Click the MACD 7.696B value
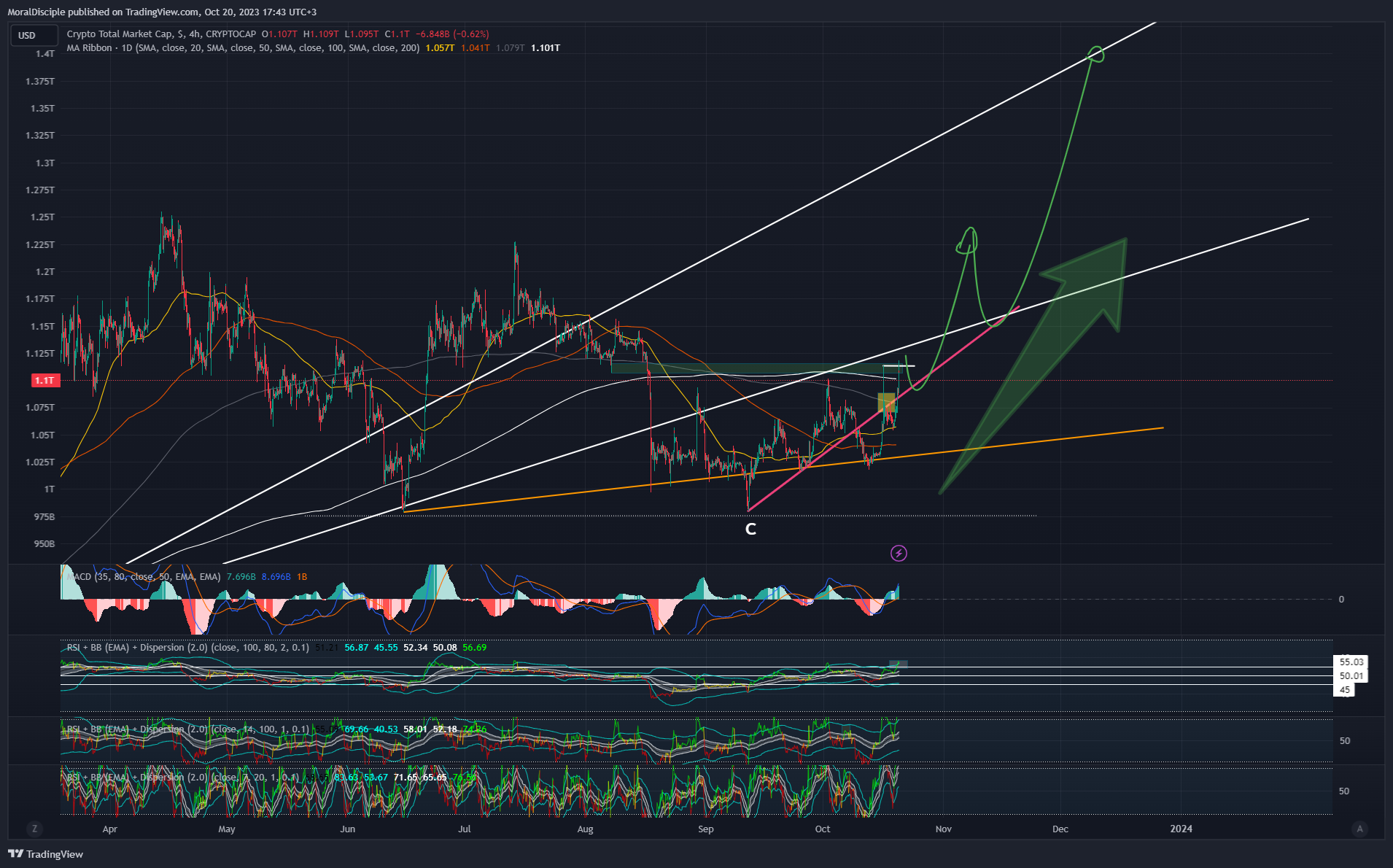 point(241,577)
